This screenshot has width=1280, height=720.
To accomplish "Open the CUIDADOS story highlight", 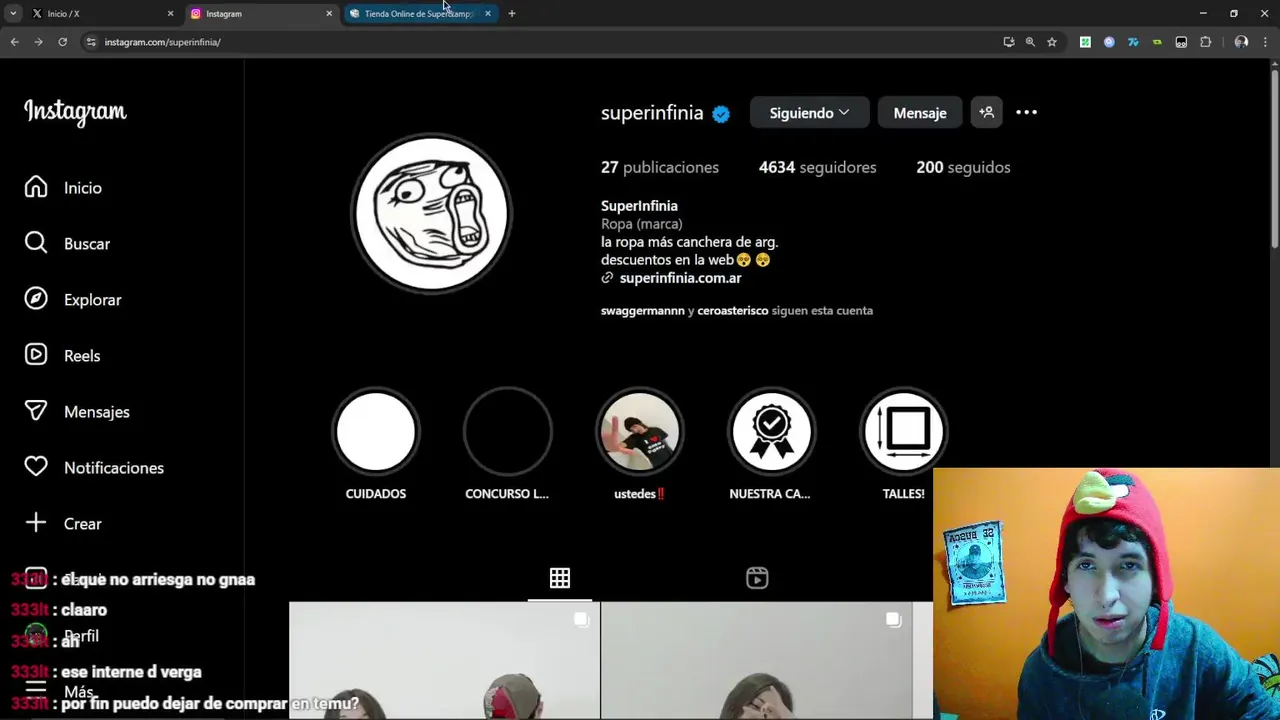I will 376,431.
